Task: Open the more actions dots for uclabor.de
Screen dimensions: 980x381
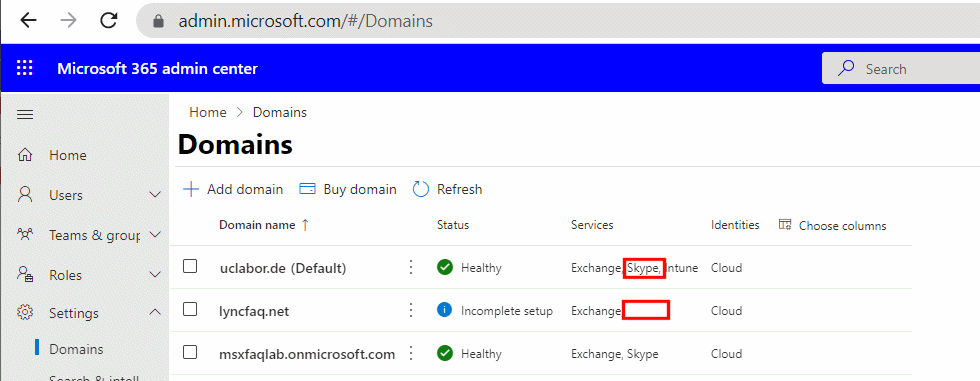Action: tap(411, 267)
